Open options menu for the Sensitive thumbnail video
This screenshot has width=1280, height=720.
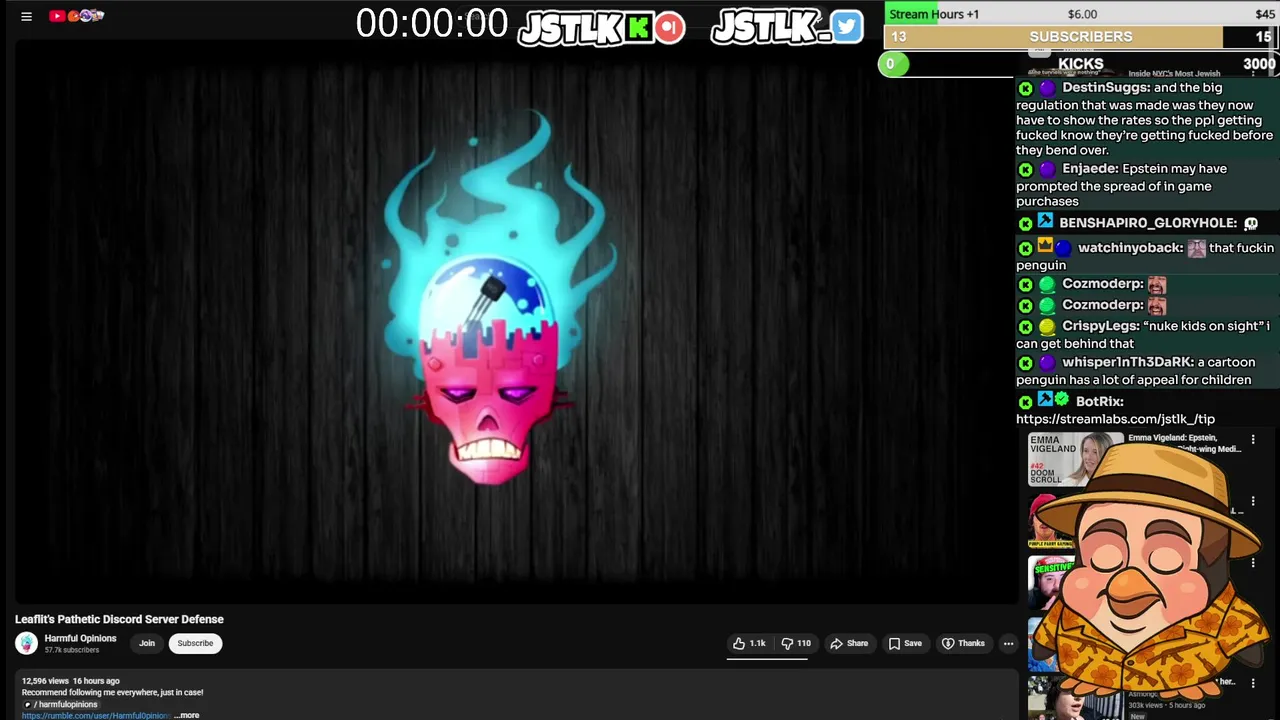1253,563
